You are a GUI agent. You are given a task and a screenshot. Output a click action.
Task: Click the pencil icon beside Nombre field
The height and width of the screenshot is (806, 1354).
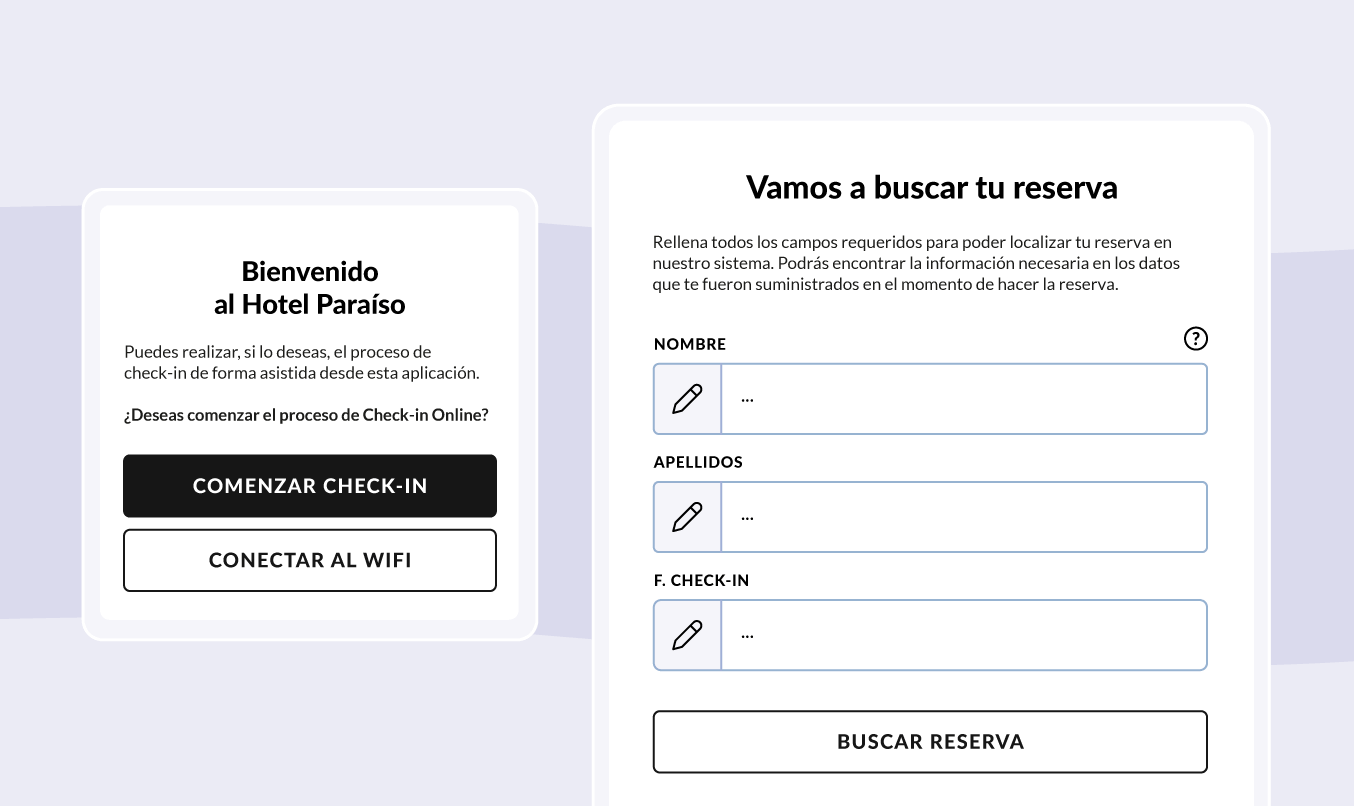click(x=687, y=399)
